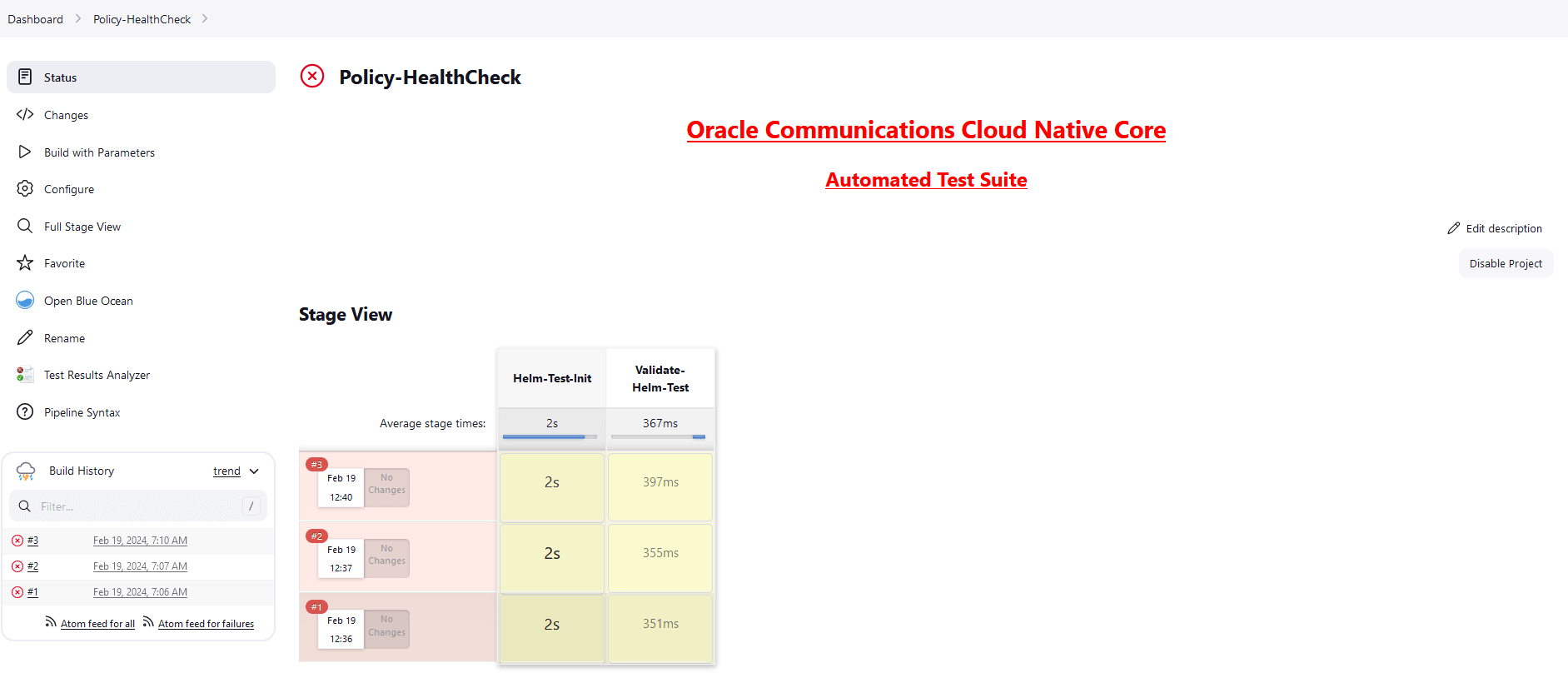Open Atom feed for all
1568x678 pixels.
[97, 623]
